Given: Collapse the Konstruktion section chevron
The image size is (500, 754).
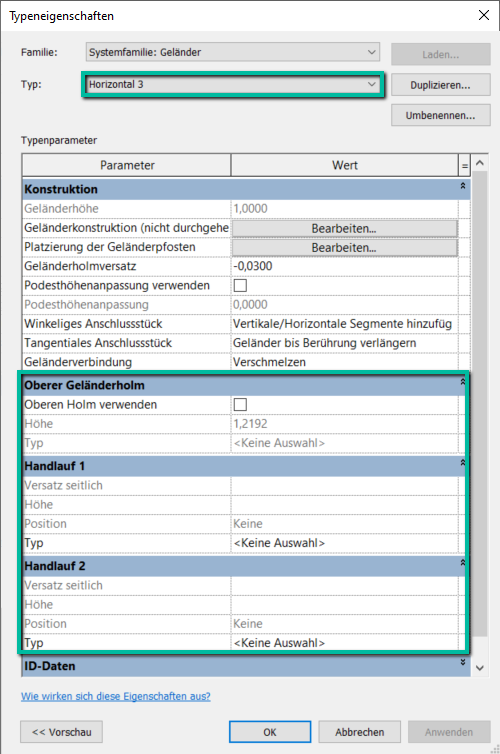Looking at the screenshot, I should coord(462,186).
